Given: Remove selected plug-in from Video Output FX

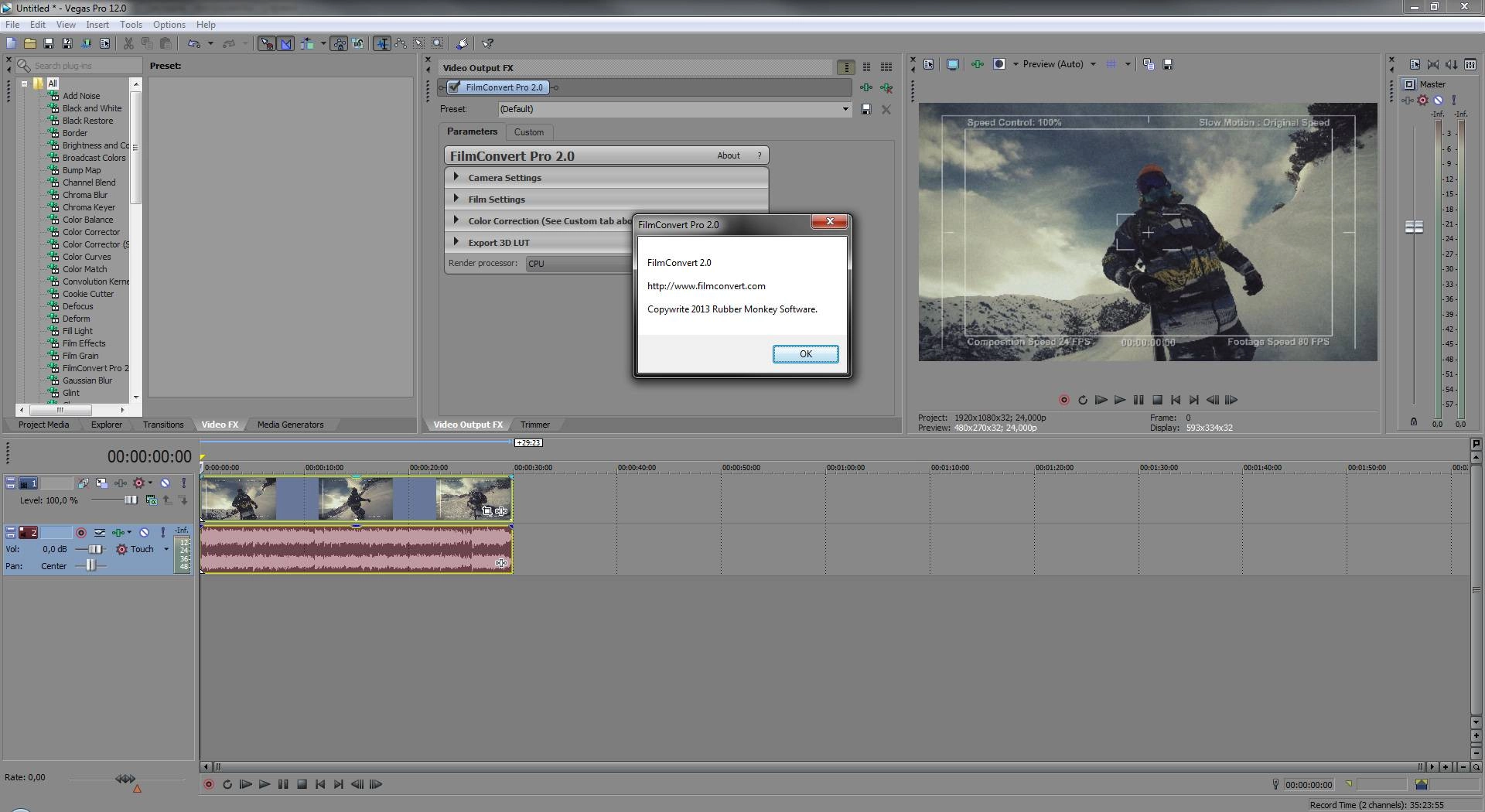Looking at the screenshot, I should 886,87.
